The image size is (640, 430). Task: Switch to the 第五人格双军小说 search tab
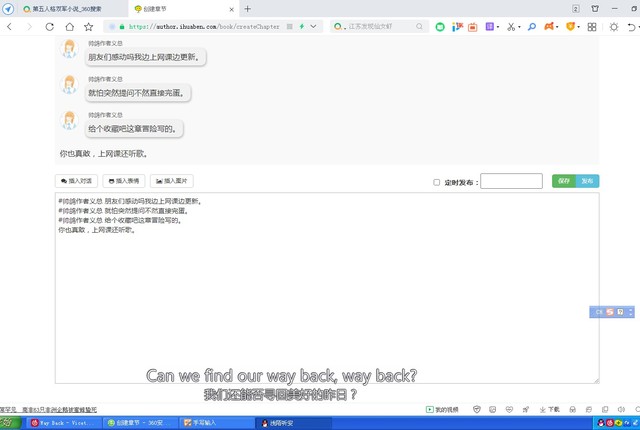click(x=66, y=9)
